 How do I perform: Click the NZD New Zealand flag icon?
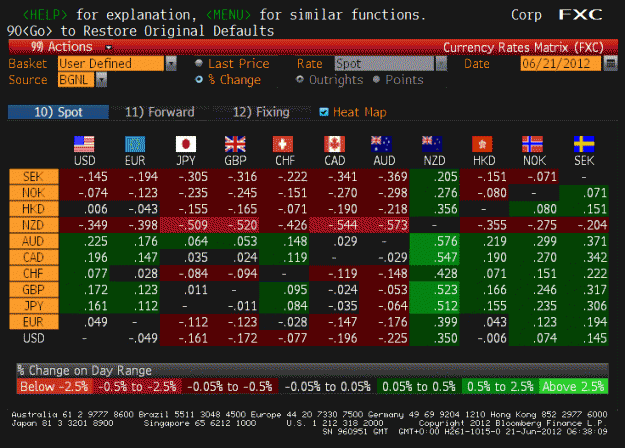432,144
